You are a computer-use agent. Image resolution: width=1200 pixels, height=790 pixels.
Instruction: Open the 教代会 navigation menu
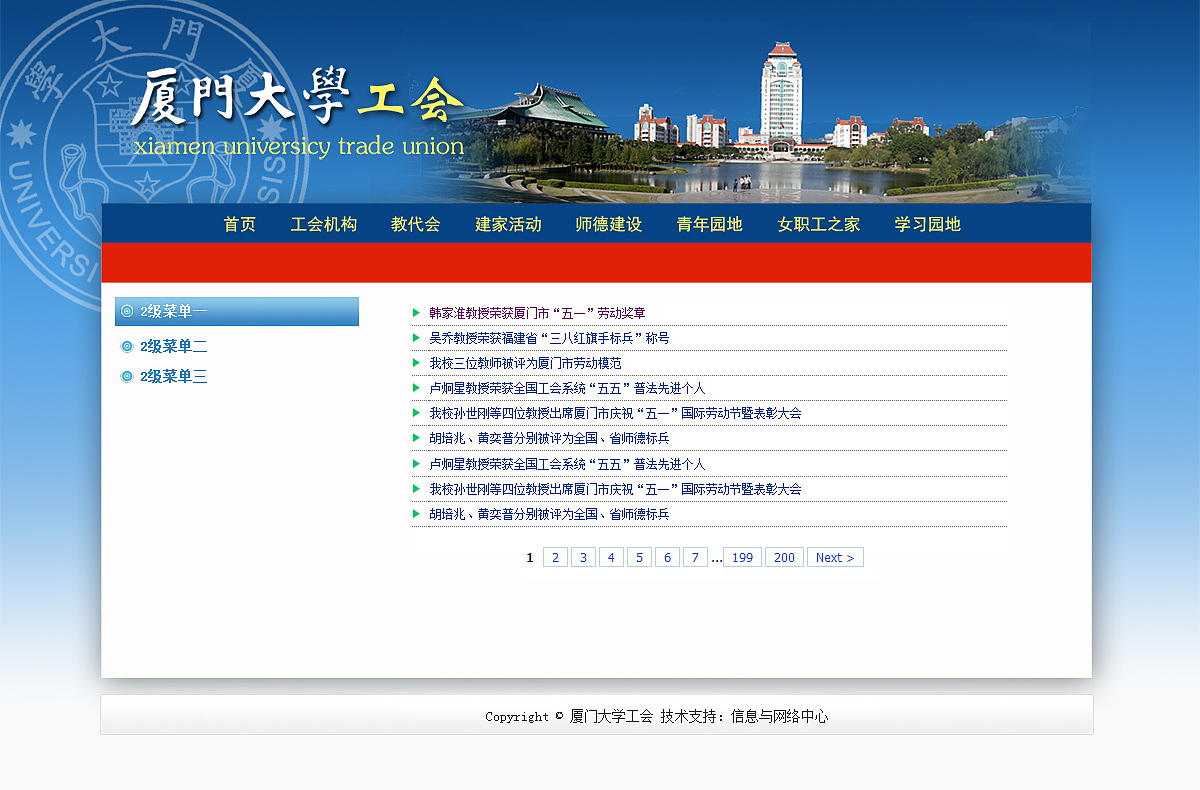[415, 224]
